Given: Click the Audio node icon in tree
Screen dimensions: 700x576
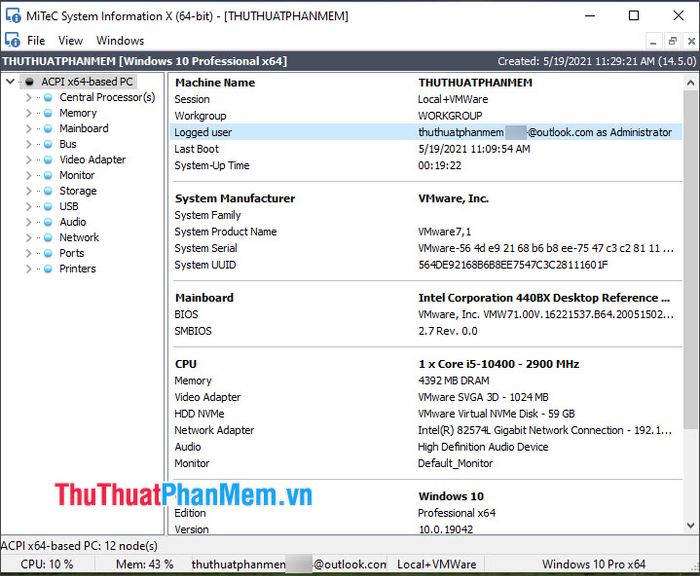Looking at the screenshot, I should coord(48,222).
